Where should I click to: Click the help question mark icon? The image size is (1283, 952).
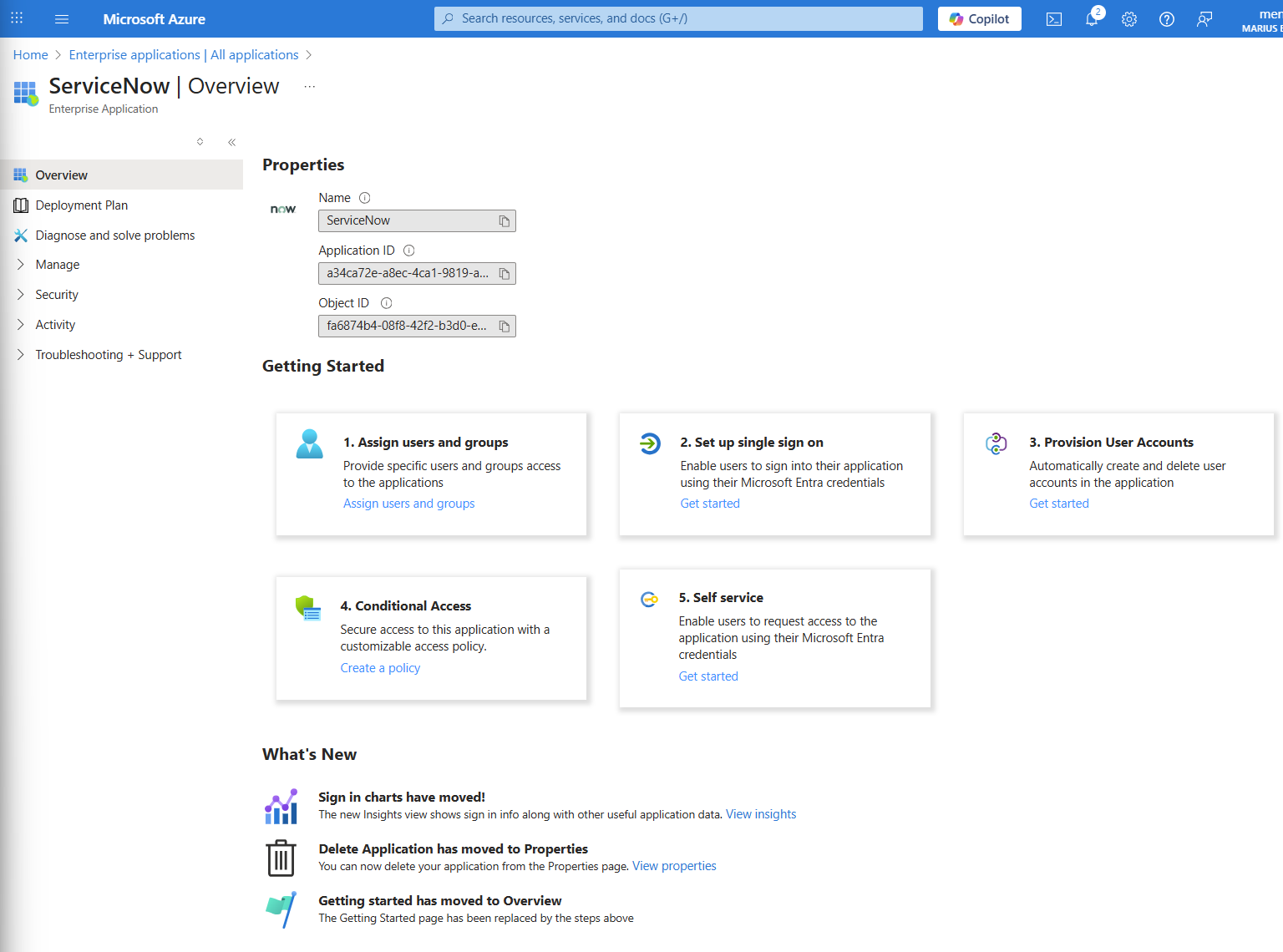[1167, 19]
